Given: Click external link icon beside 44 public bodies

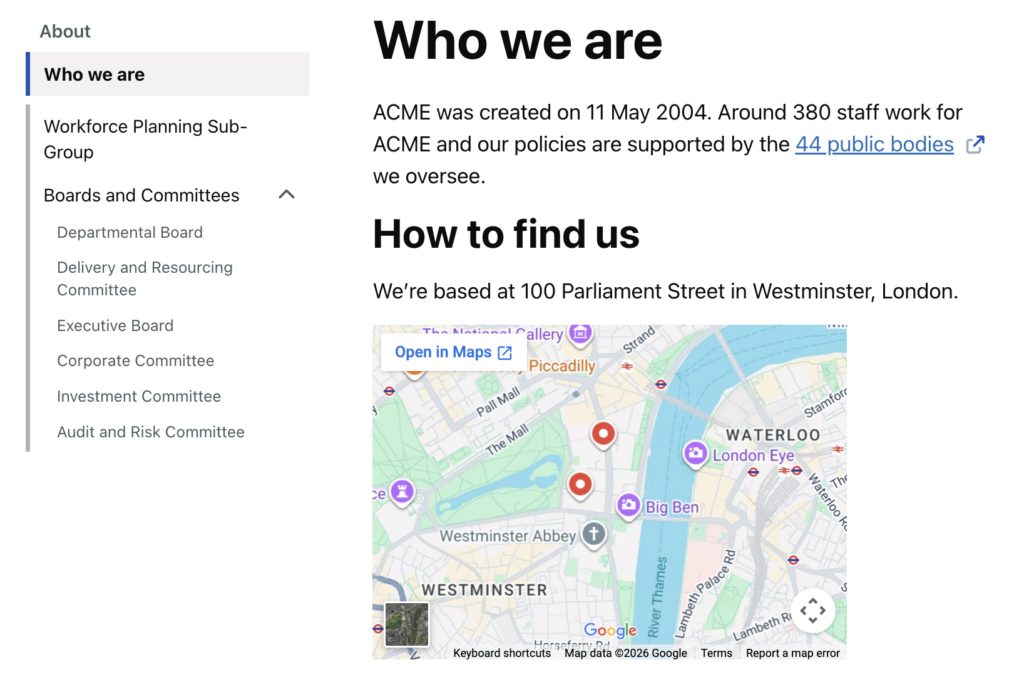Looking at the screenshot, I should click(x=975, y=144).
